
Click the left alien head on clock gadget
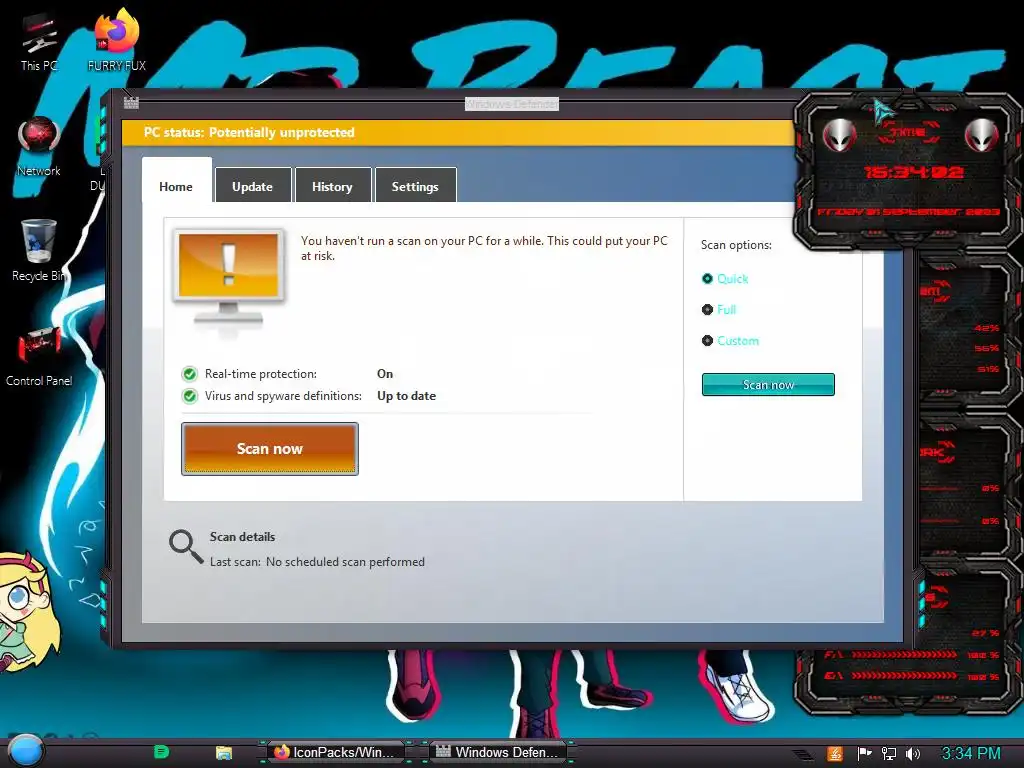click(x=839, y=135)
